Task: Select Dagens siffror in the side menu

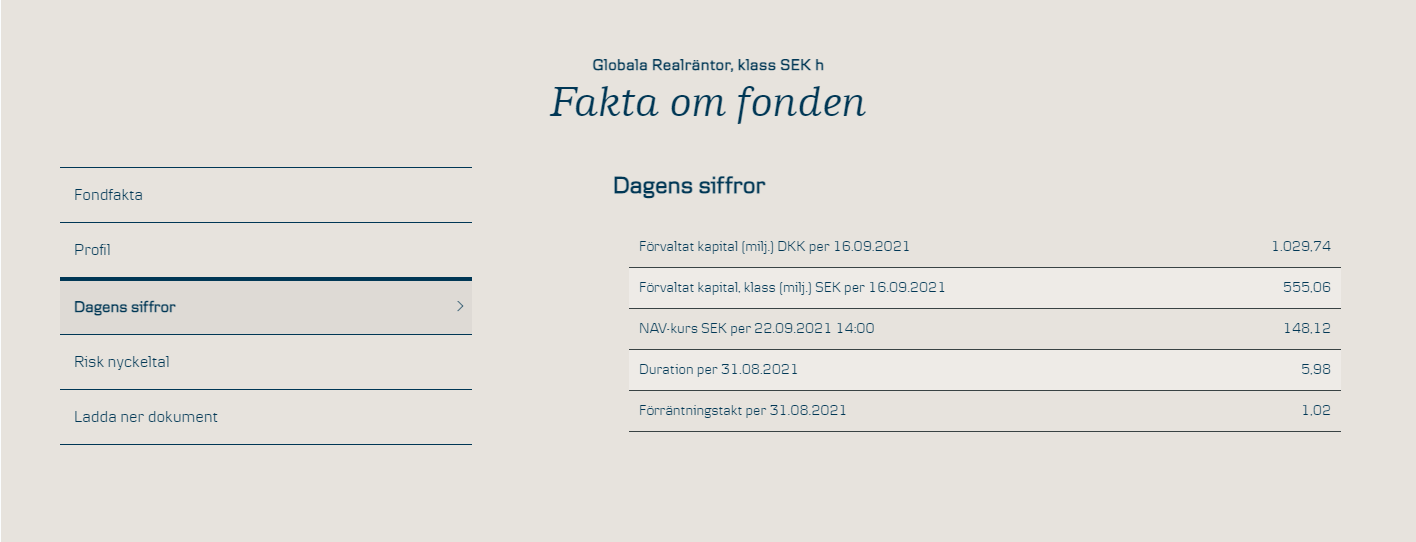Action: pyautogui.click(x=266, y=307)
